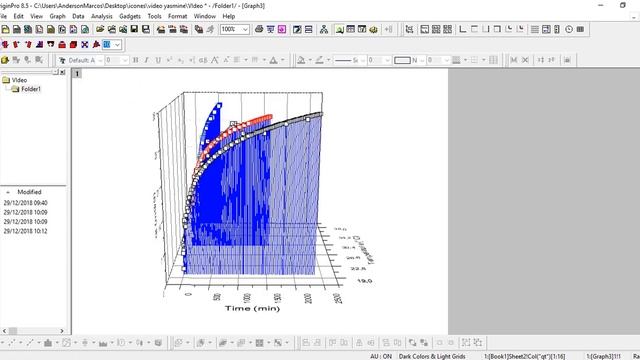640x360 pixels.
Task: Close the Project Explorer panel
Action: pos(62,72)
